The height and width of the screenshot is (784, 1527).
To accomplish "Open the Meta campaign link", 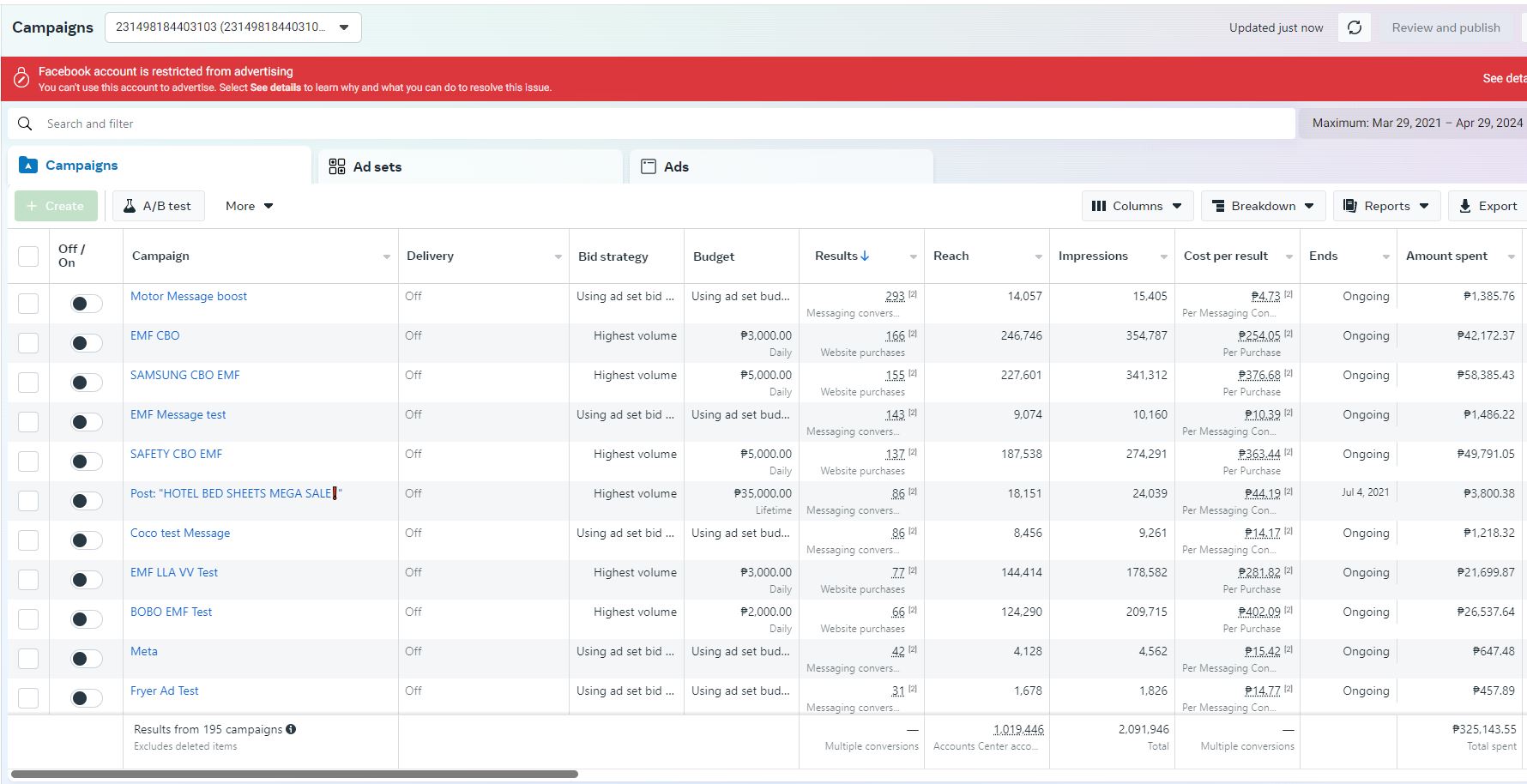I will [x=144, y=651].
